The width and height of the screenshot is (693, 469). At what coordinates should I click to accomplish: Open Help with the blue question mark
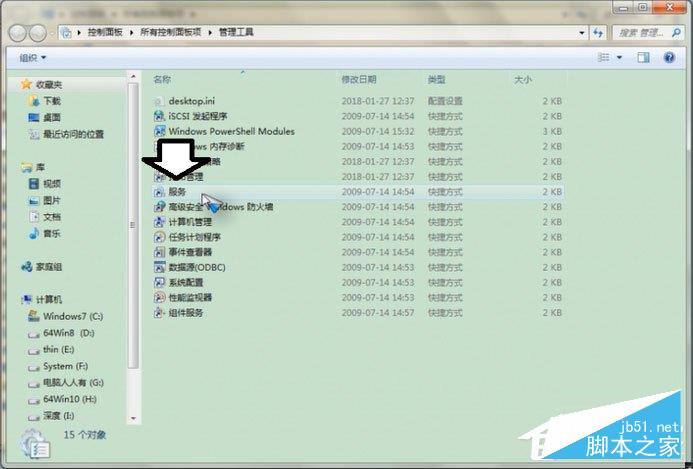coord(669,57)
